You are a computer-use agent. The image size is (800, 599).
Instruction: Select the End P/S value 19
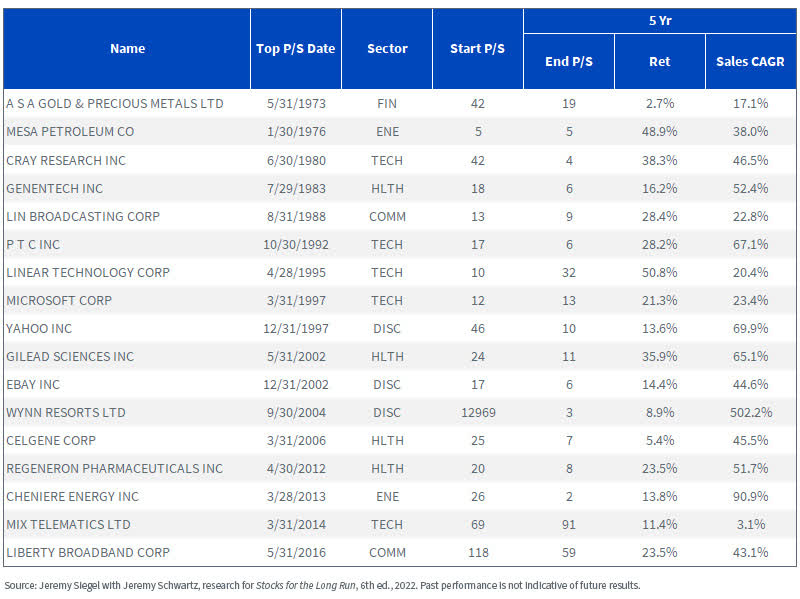[569, 104]
